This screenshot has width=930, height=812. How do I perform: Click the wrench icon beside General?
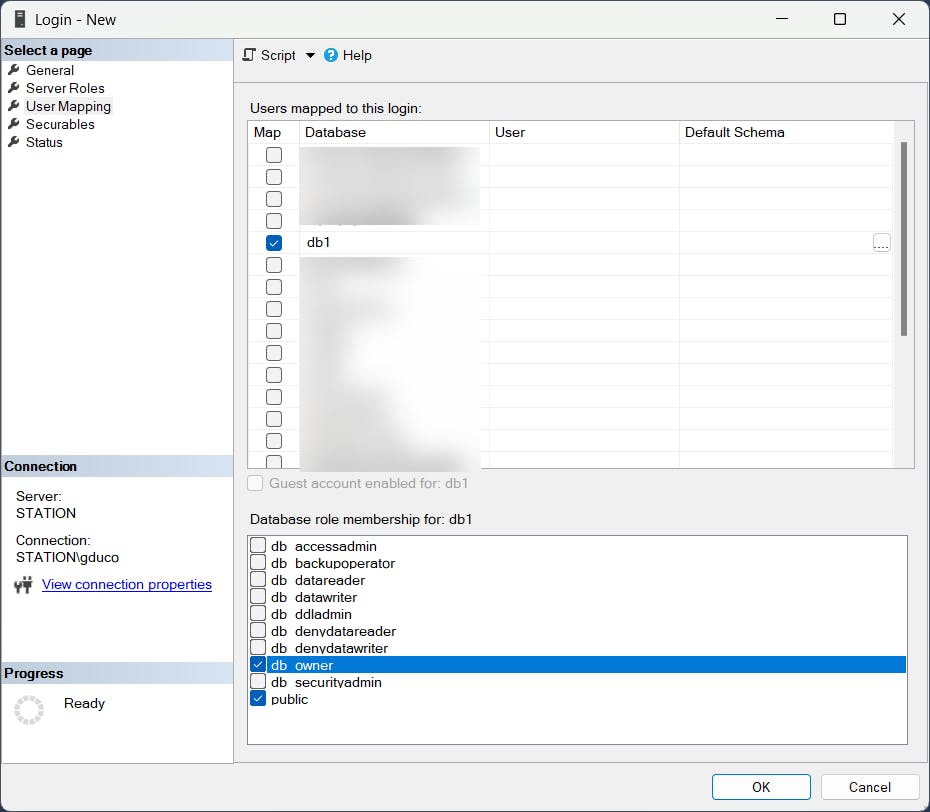pyautogui.click(x=14, y=70)
